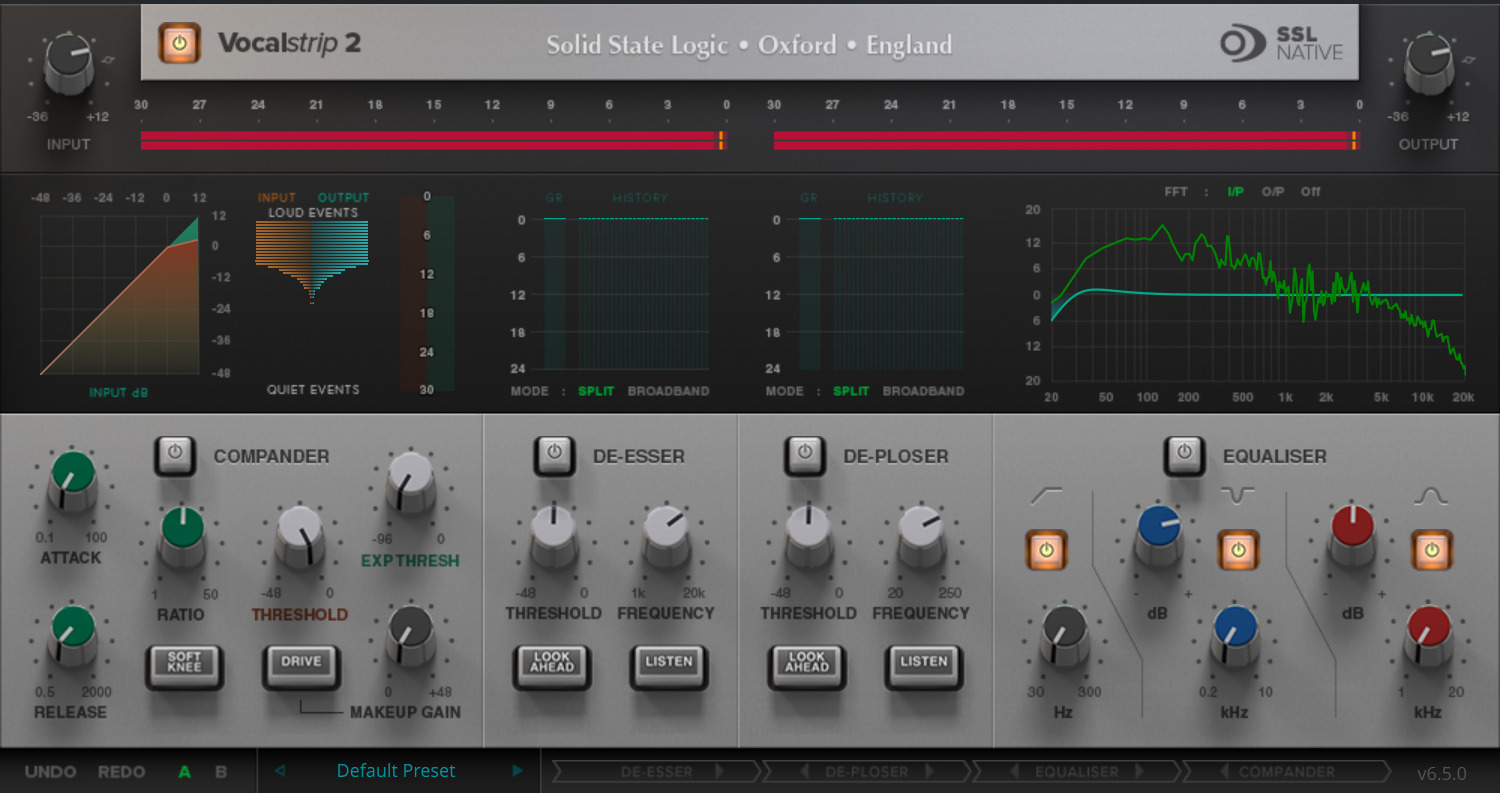The image size is (1500, 793).
Task: Set De-Esser mode to Broadband
Action: coord(668,391)
